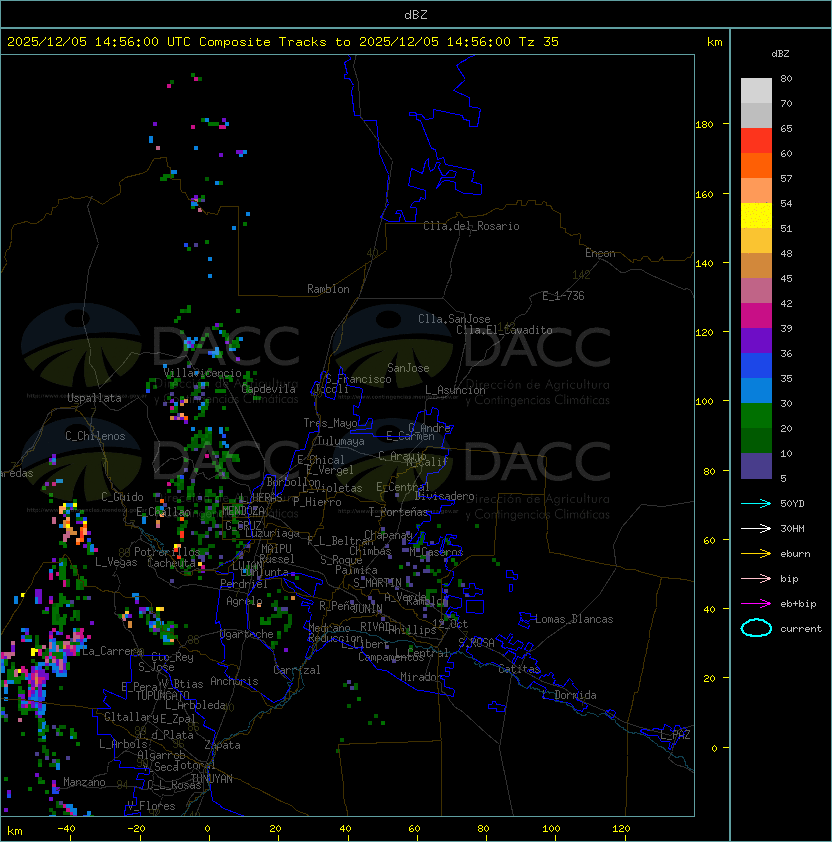
Task: Click the 'Lomas_Blancas' map label
Action: coord(574,619)
